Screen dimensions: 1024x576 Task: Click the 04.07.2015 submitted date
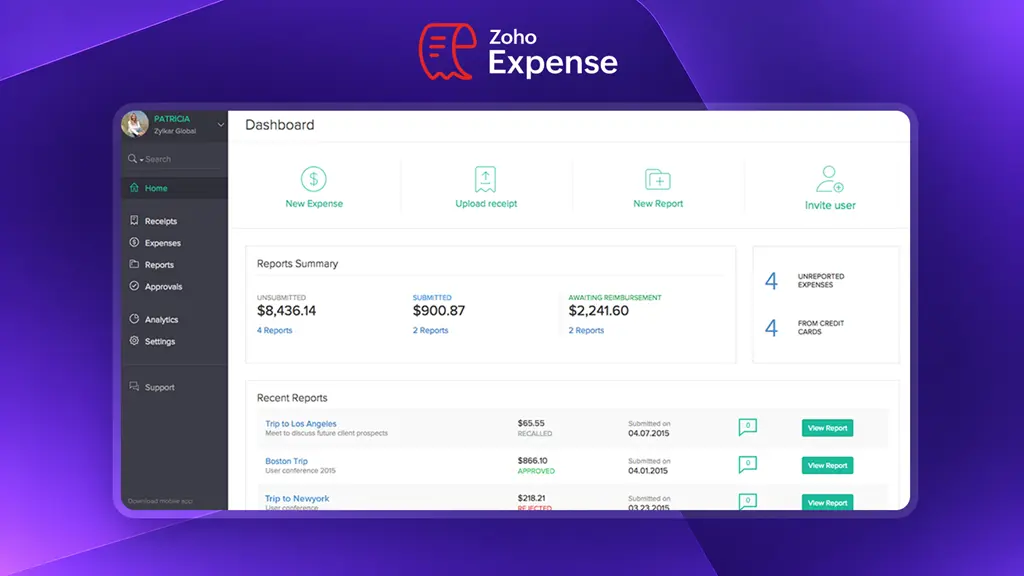(648, 433)
